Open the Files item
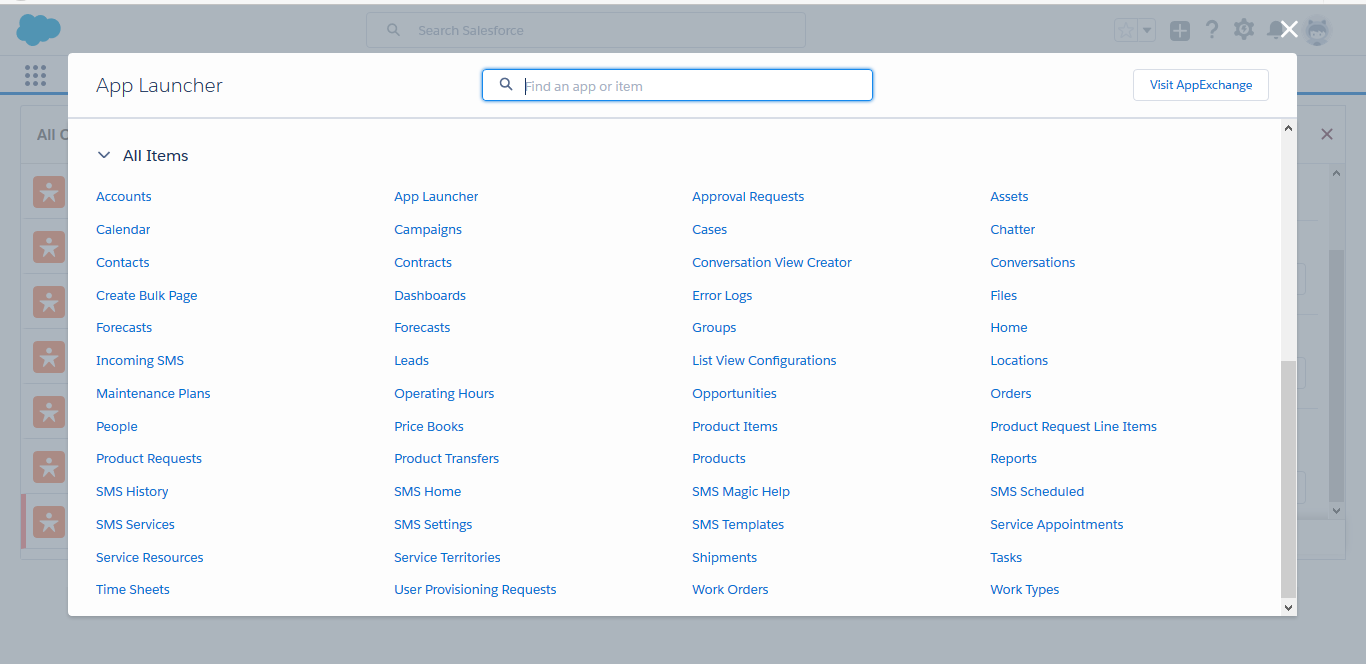Screen dimensions: 1366x664 coord(1003,296)
